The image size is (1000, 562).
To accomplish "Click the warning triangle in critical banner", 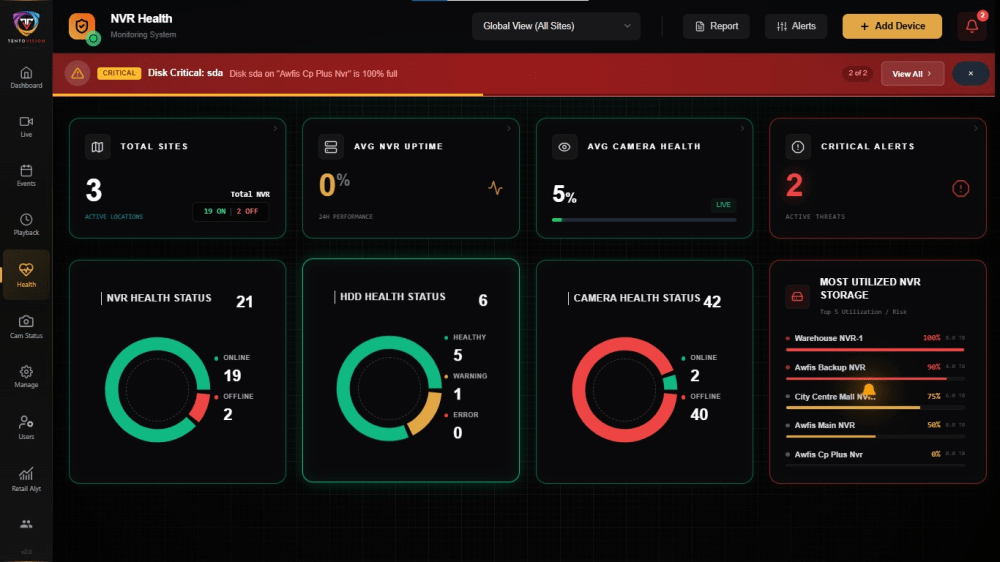I will pos(77,73).
